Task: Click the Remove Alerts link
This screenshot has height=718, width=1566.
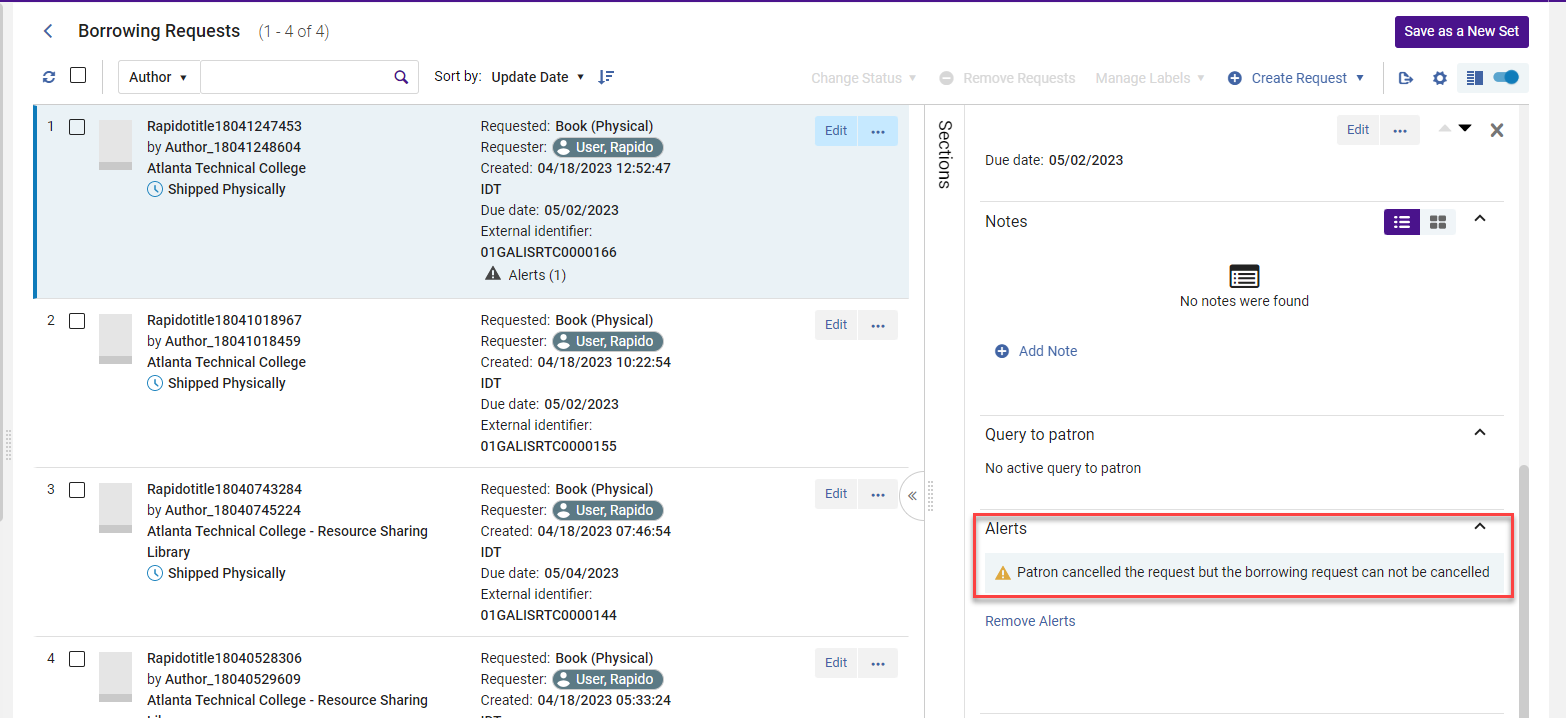Action: coord(1030,621)
